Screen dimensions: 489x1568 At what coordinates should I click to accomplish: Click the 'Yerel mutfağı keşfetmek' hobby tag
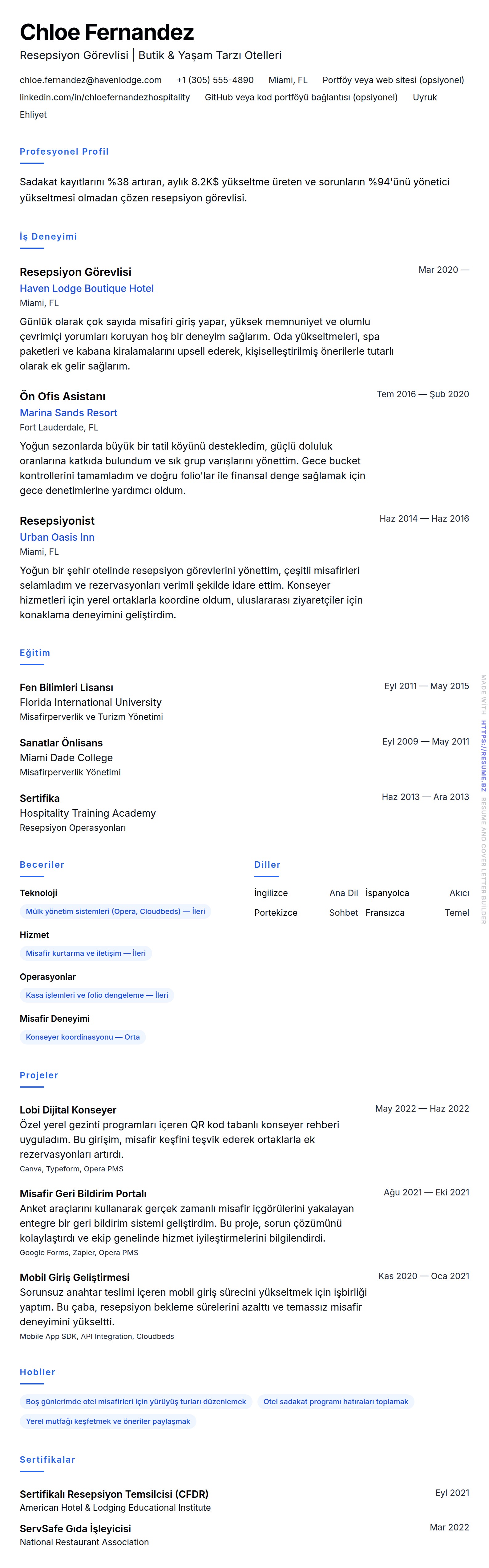point(108,1422)
